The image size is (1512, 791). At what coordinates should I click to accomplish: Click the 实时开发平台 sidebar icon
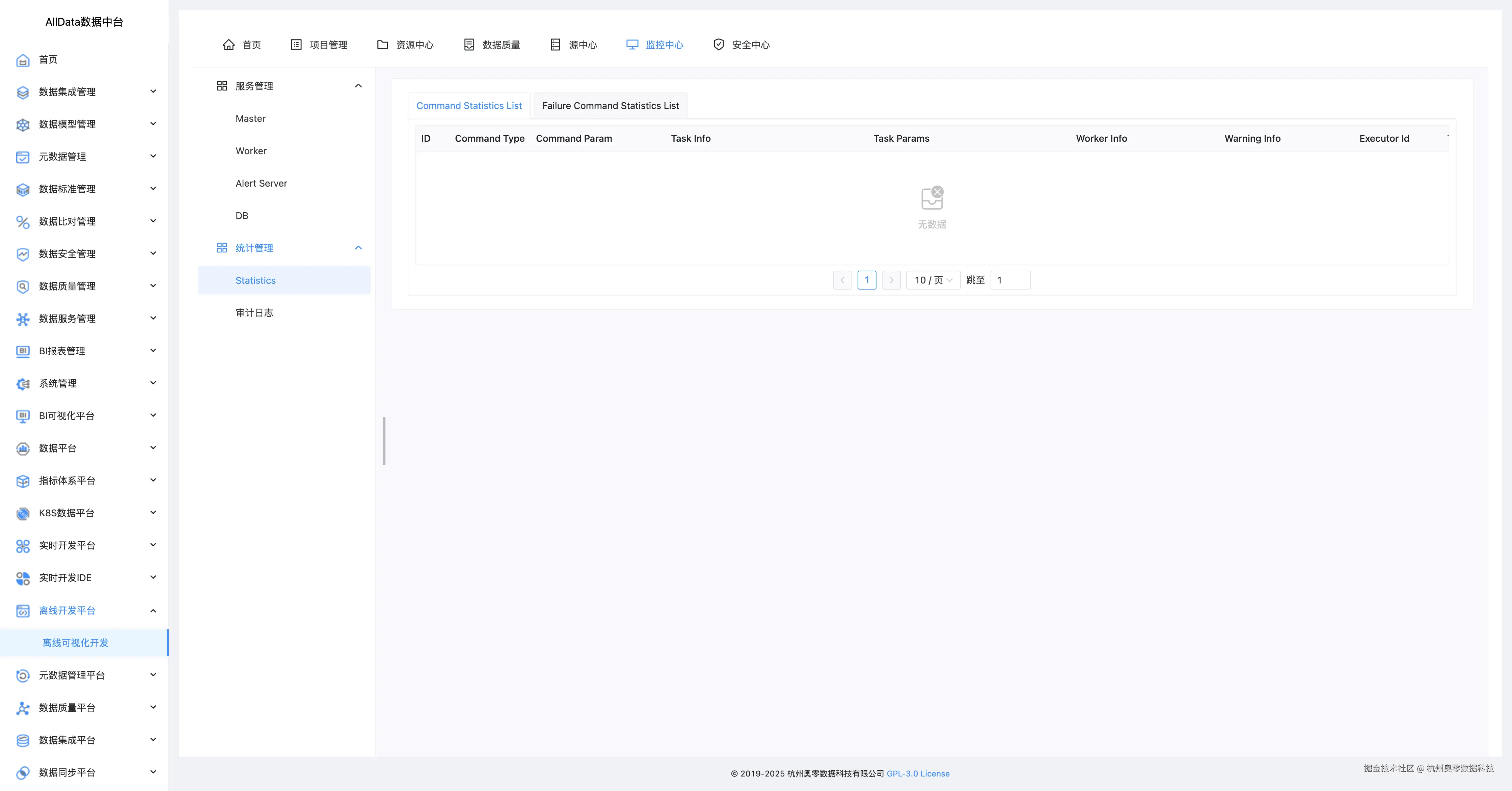(22, 546)
